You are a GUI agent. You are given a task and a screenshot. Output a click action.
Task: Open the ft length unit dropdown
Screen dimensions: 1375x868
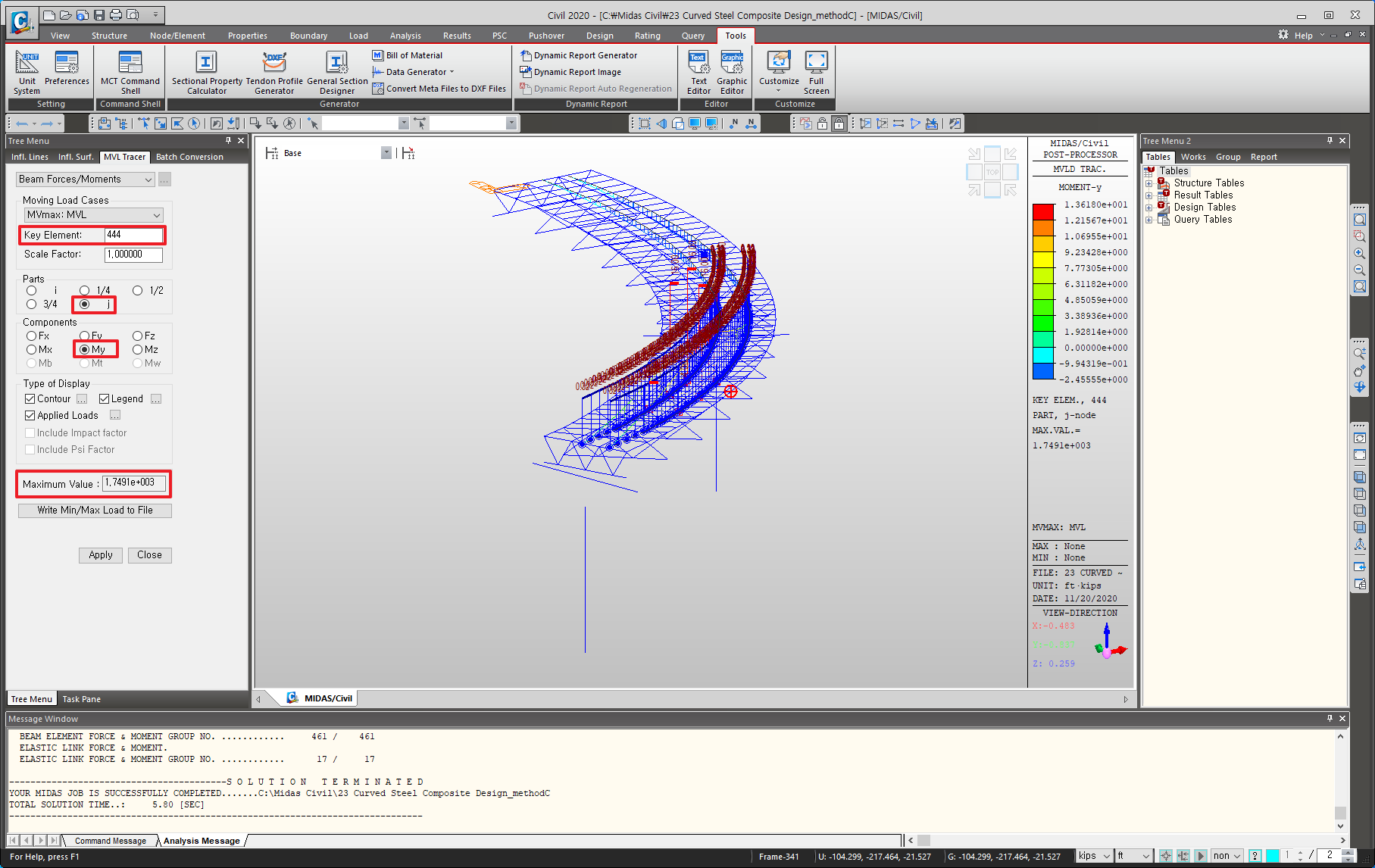(1134, 856)
